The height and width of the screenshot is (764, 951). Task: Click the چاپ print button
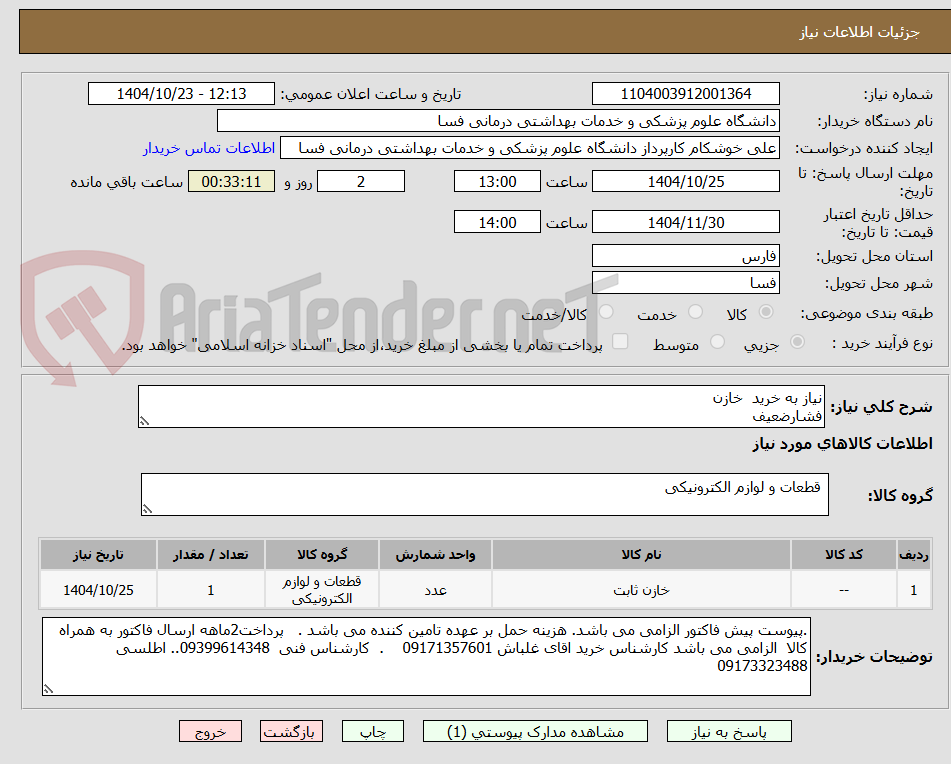tap(373, 731)
